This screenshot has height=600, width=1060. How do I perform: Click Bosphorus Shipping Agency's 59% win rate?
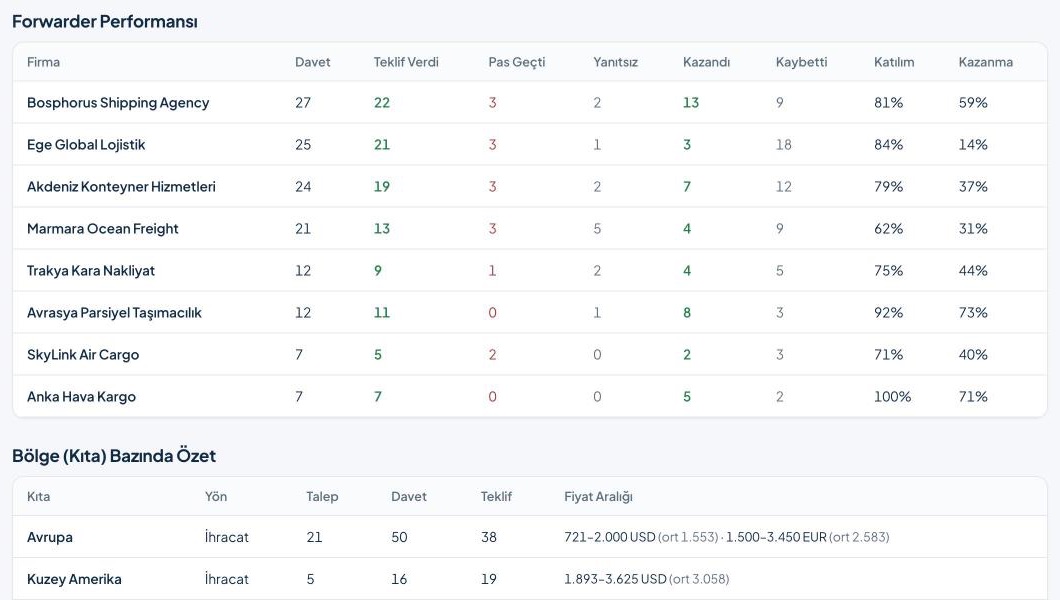973,103
